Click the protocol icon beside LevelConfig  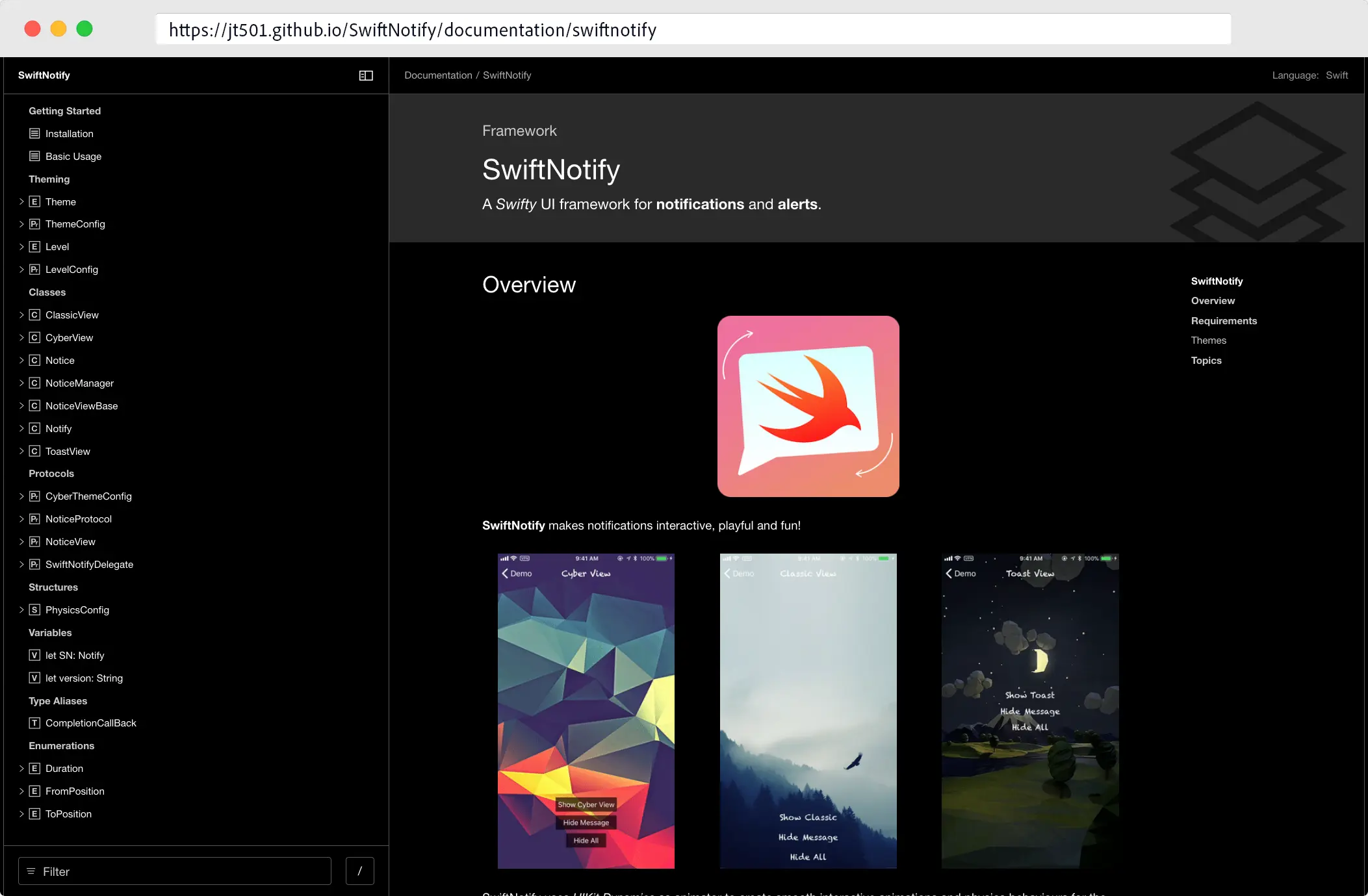[x=34, y=269]
